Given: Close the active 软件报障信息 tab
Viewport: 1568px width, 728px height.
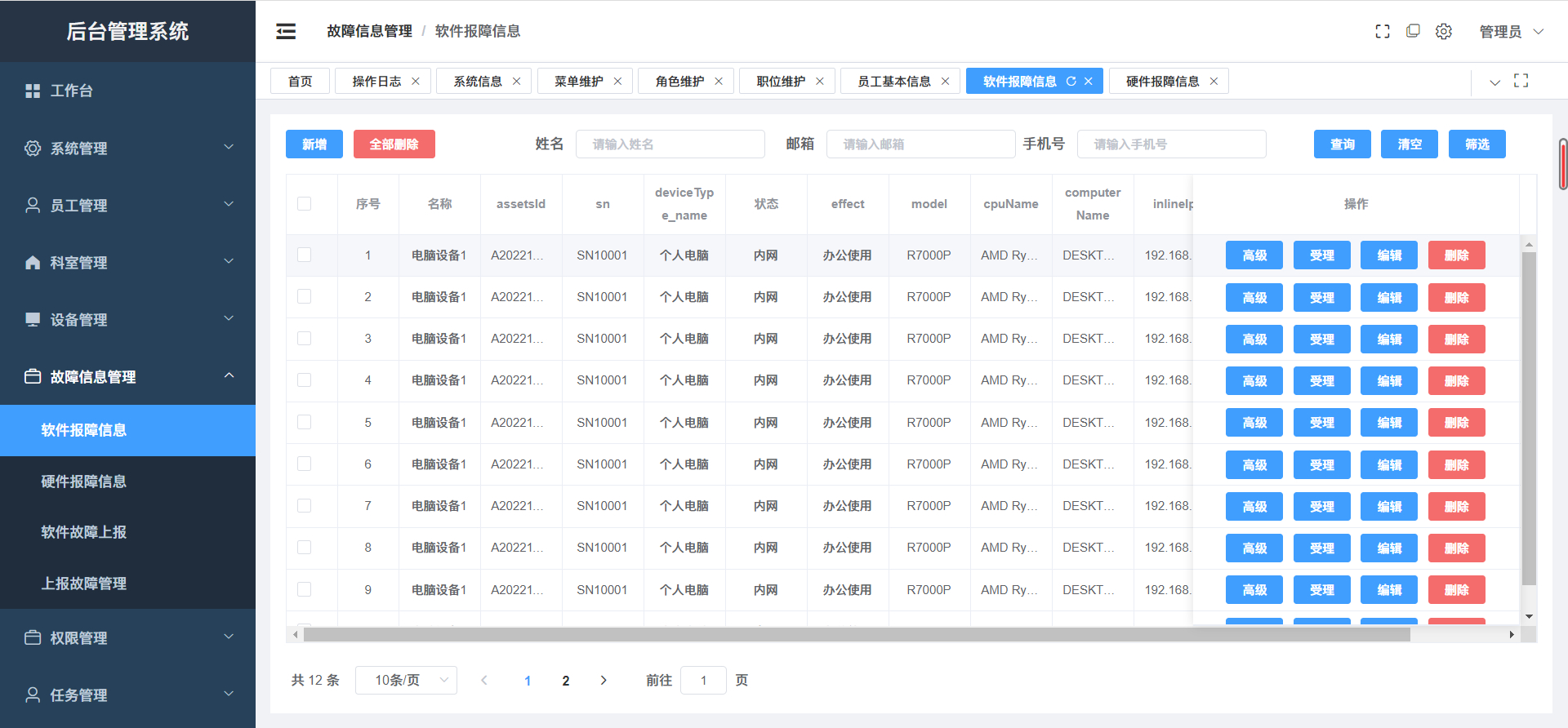Looking at the screenshot, I should [x=1089, y=81].
